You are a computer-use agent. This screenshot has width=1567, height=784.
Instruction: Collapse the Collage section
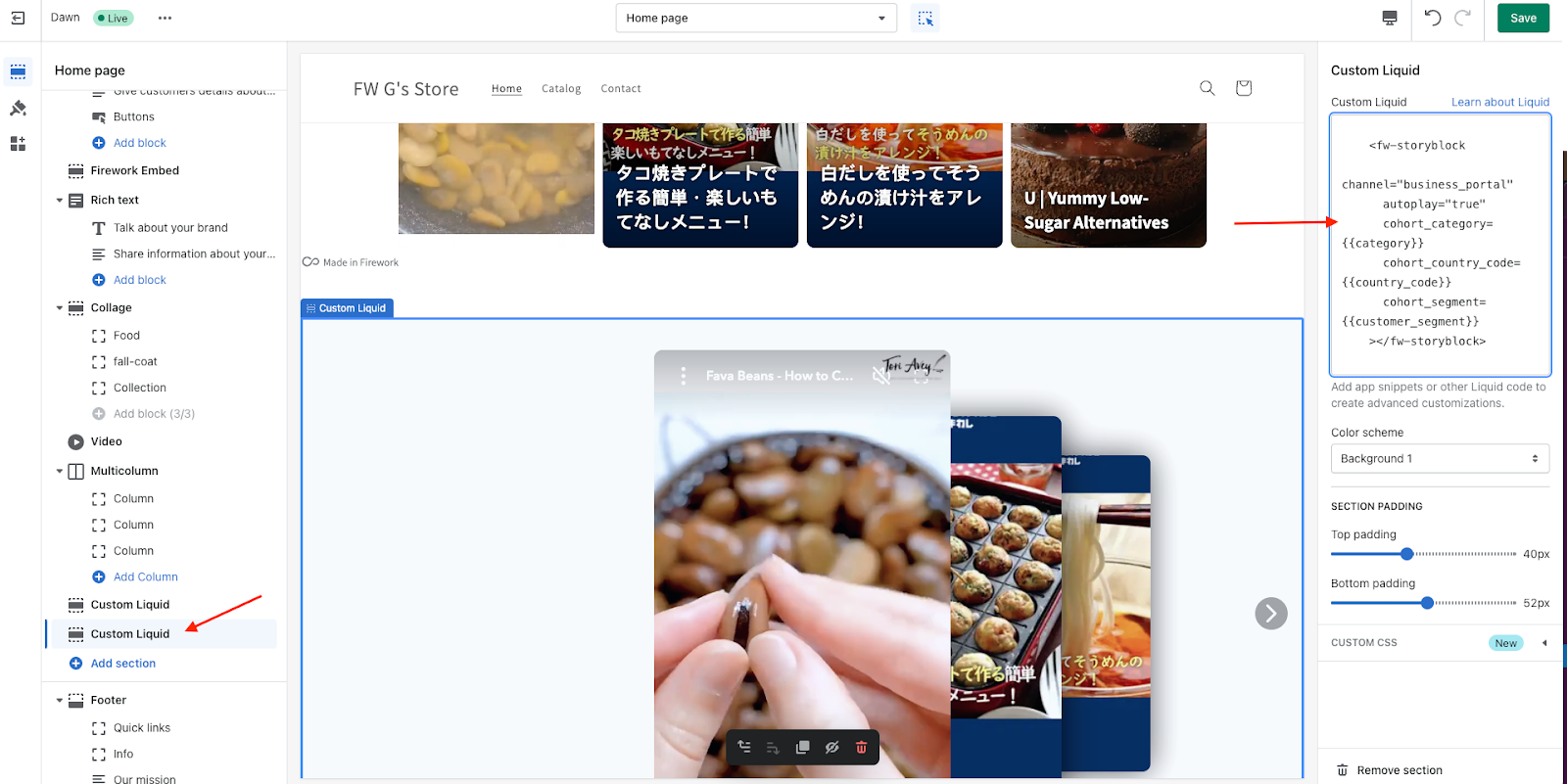(60, 308)
